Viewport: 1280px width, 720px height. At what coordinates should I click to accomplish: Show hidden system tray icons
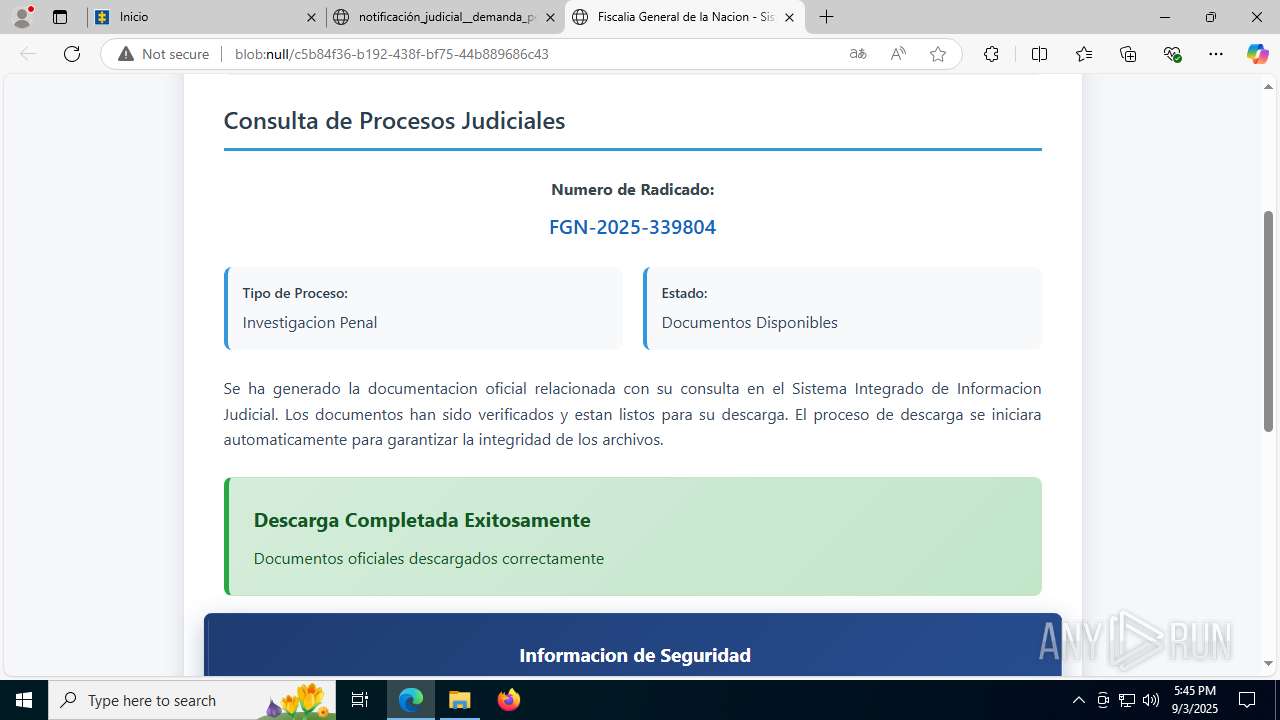pos(1078,700)
